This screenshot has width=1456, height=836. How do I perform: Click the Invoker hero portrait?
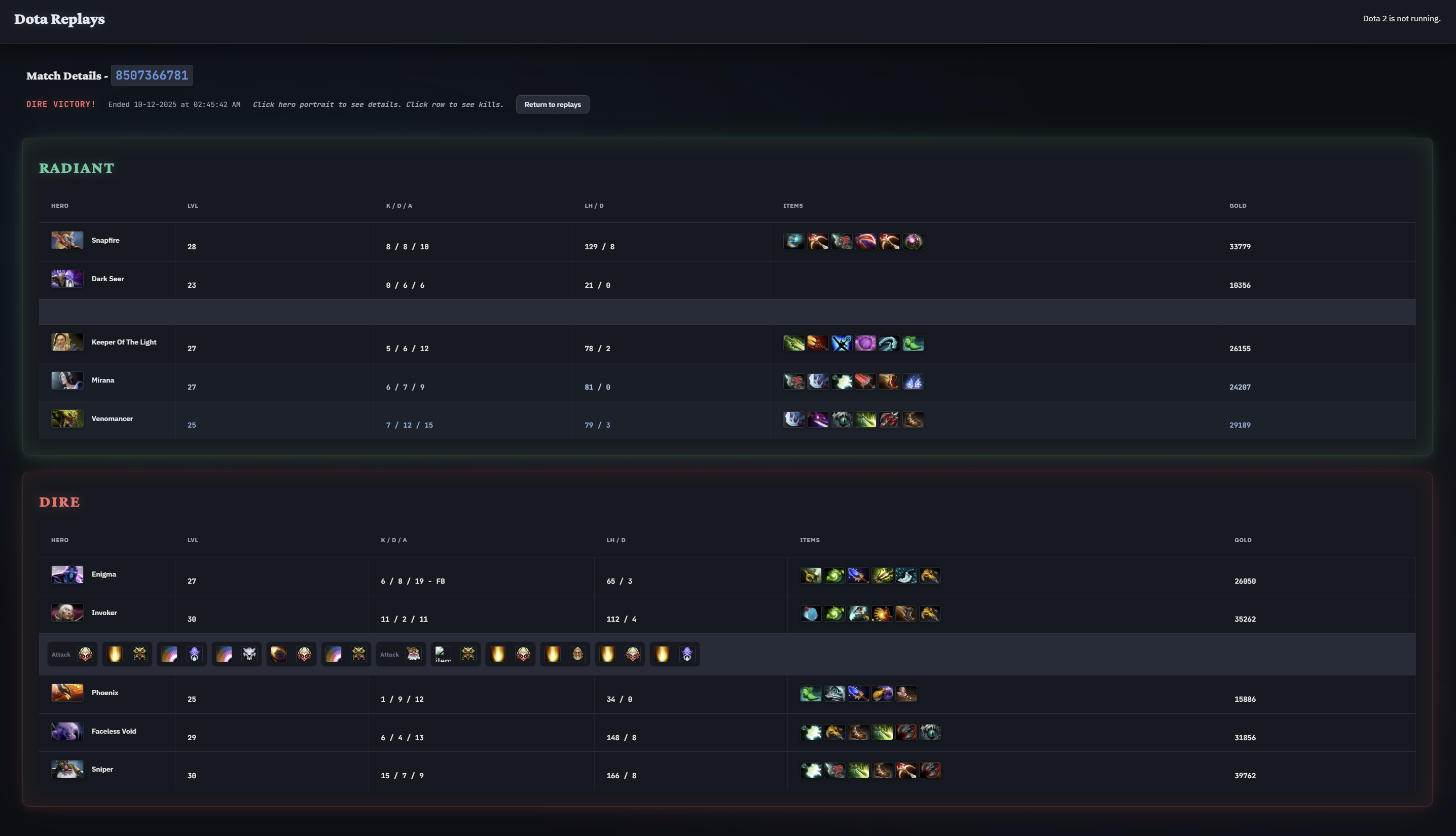pos(67,613)
